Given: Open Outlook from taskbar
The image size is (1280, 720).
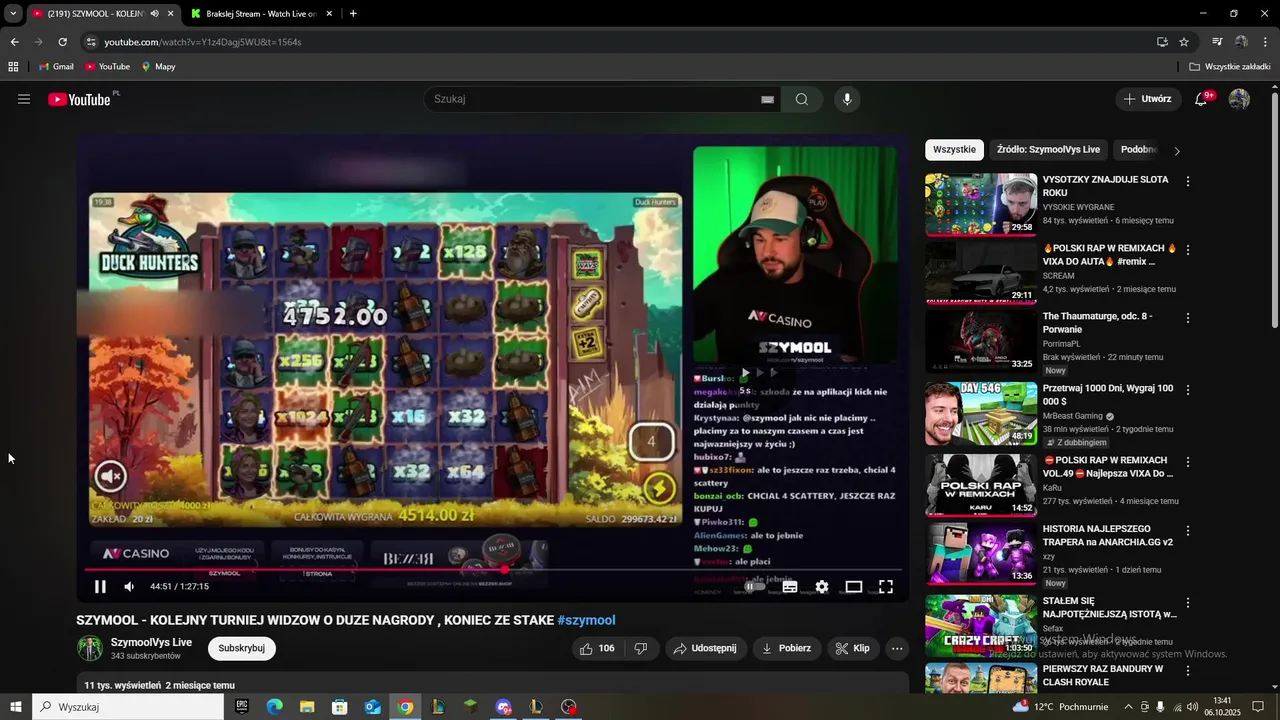Looking at the screenshot, I should click(372, 707).
